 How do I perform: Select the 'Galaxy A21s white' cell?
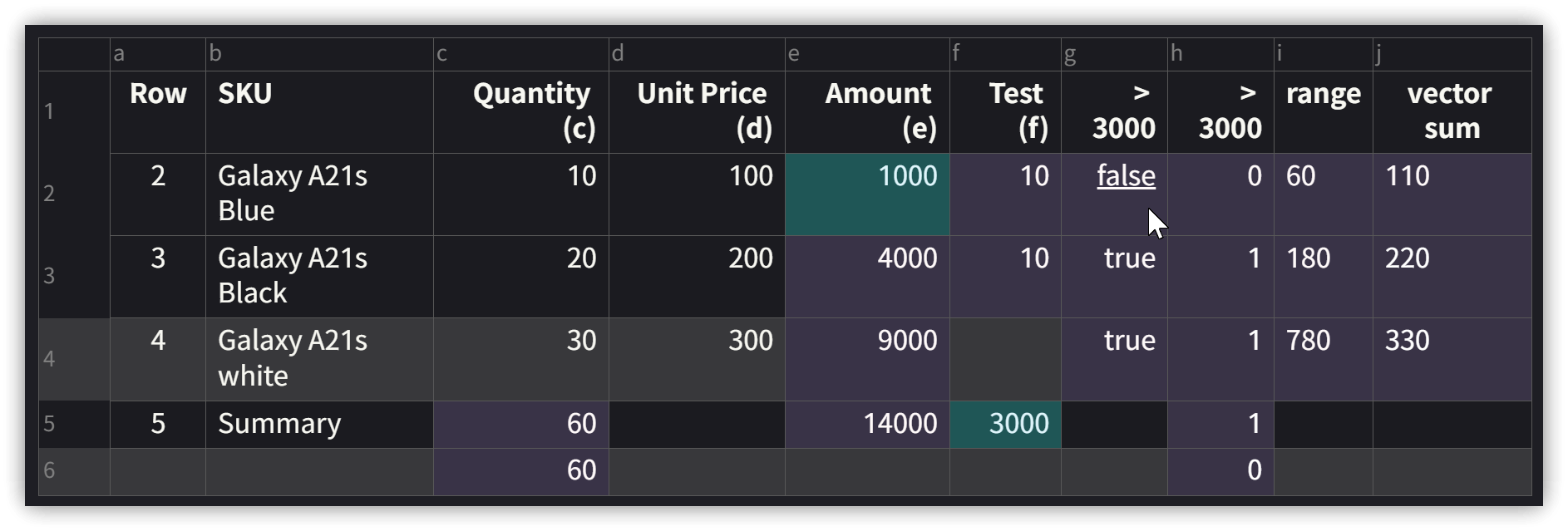pos(319,359)
